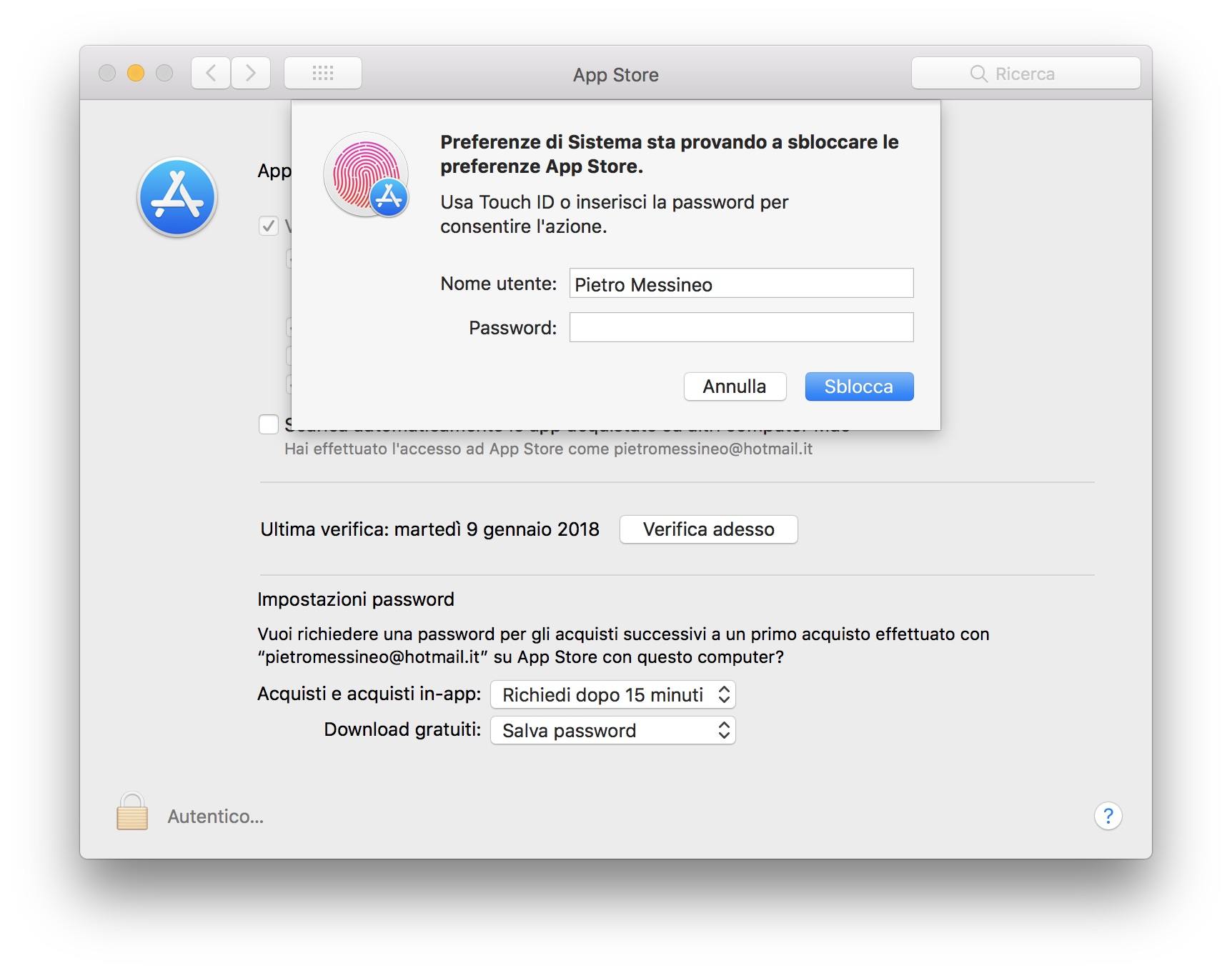Click the Touch ID fingerprint icon

(x=366, y=174)
